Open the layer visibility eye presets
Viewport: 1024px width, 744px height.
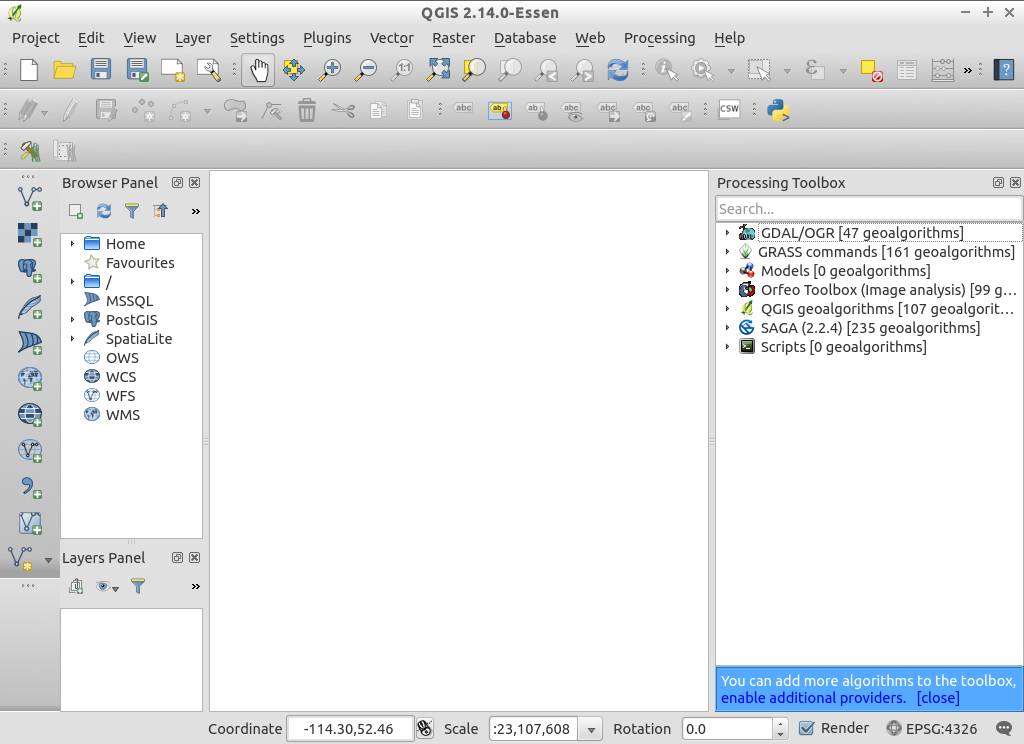pyautogui.click(x=106, y=587)
